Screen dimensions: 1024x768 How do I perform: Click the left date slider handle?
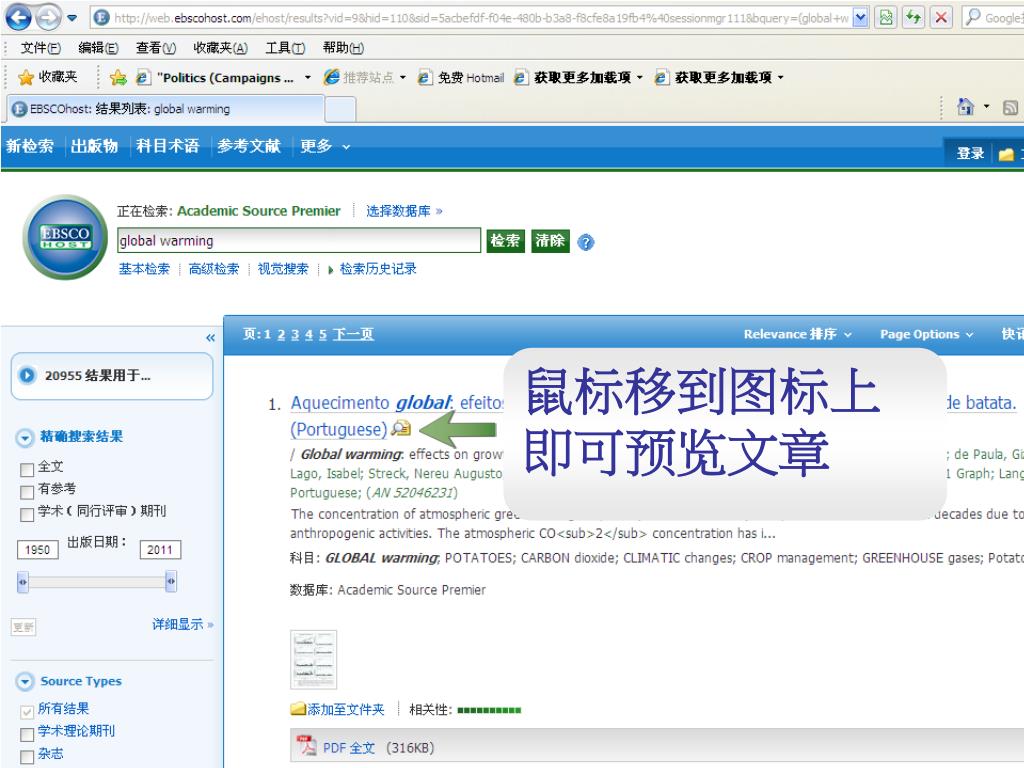tap(23, 581)
